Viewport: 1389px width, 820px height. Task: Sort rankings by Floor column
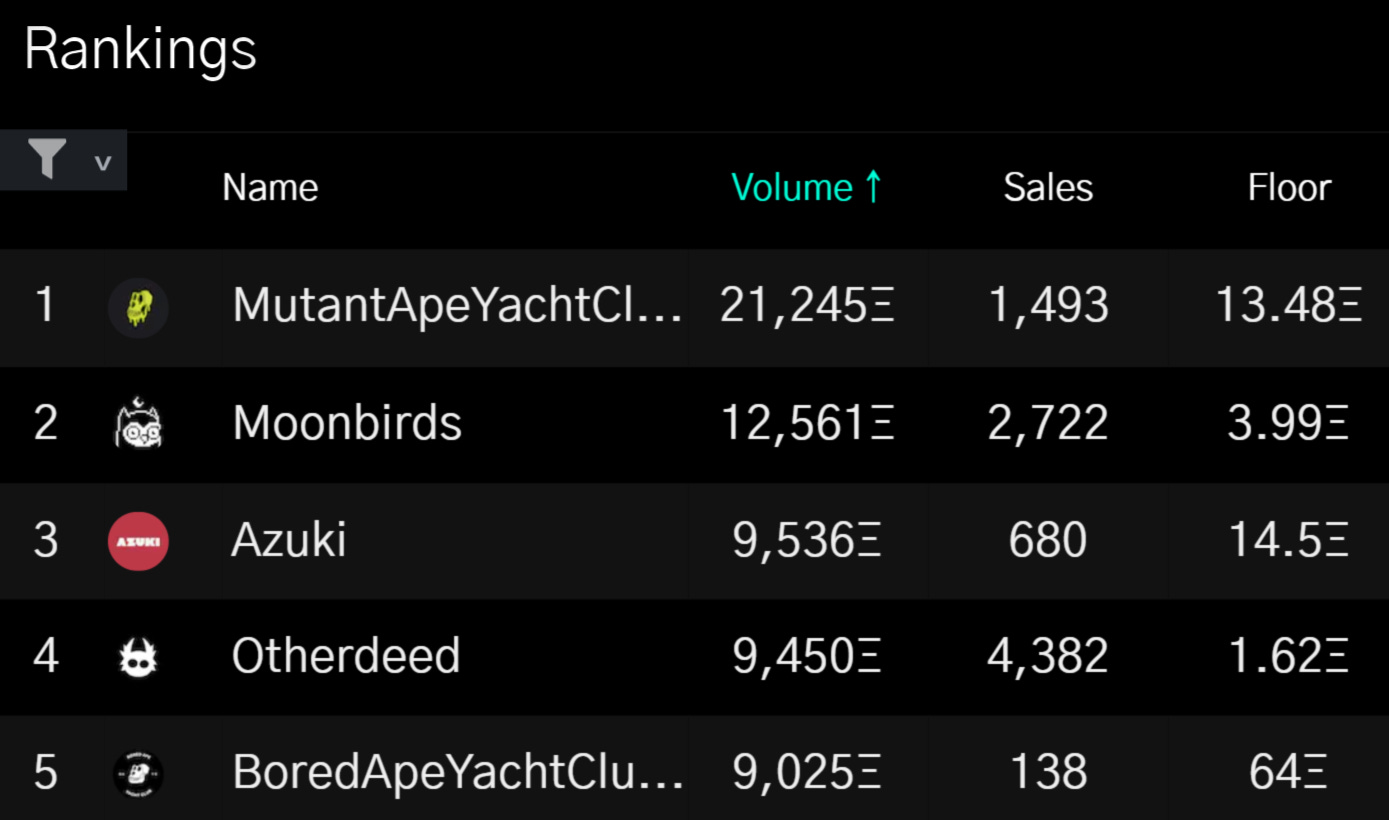pyautogui.click(x=1289, y=188)
